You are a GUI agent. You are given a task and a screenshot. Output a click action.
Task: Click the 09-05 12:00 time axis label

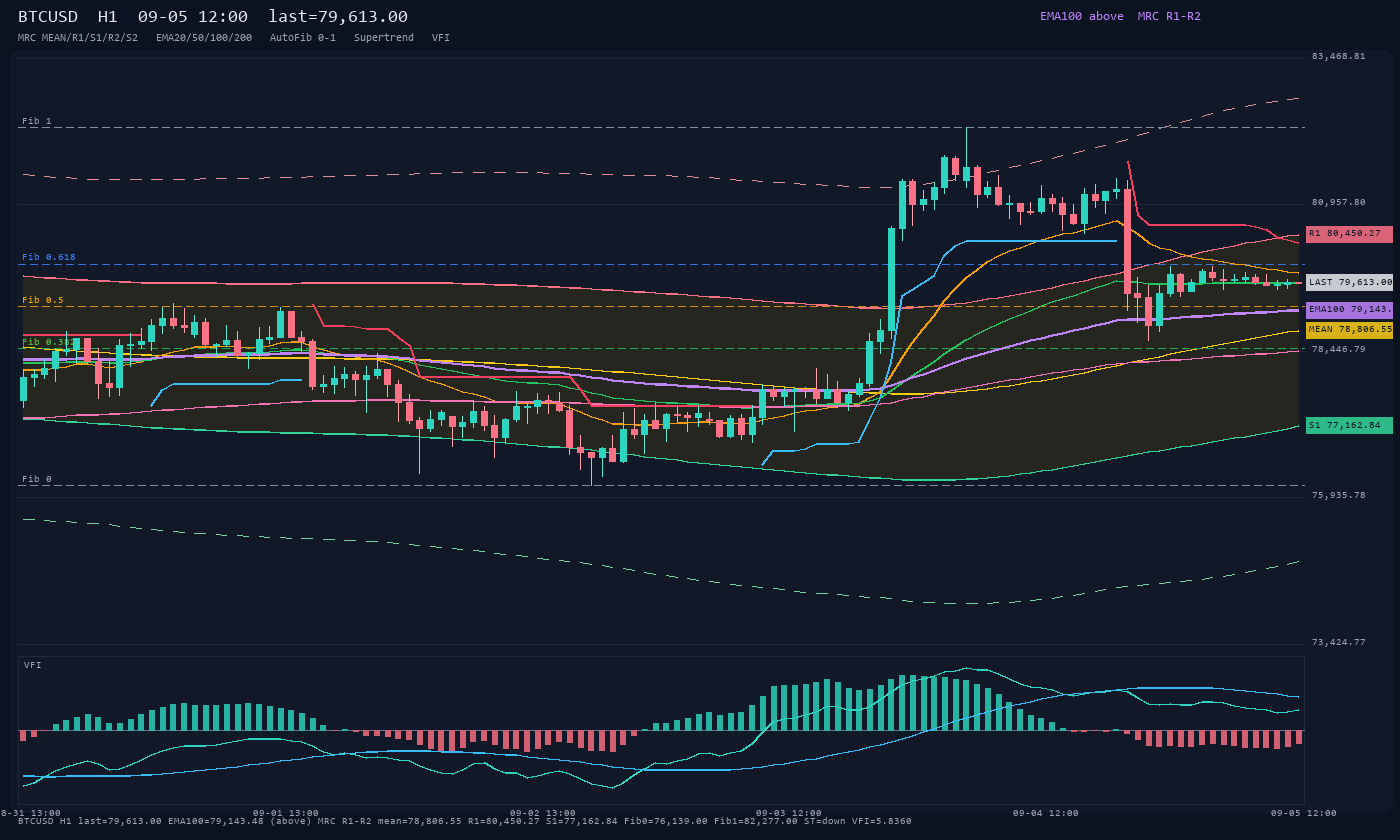(x=1304, y=813)
